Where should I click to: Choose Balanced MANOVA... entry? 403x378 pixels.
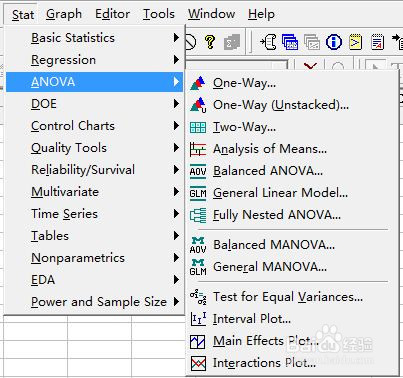(x=274, y=245)
